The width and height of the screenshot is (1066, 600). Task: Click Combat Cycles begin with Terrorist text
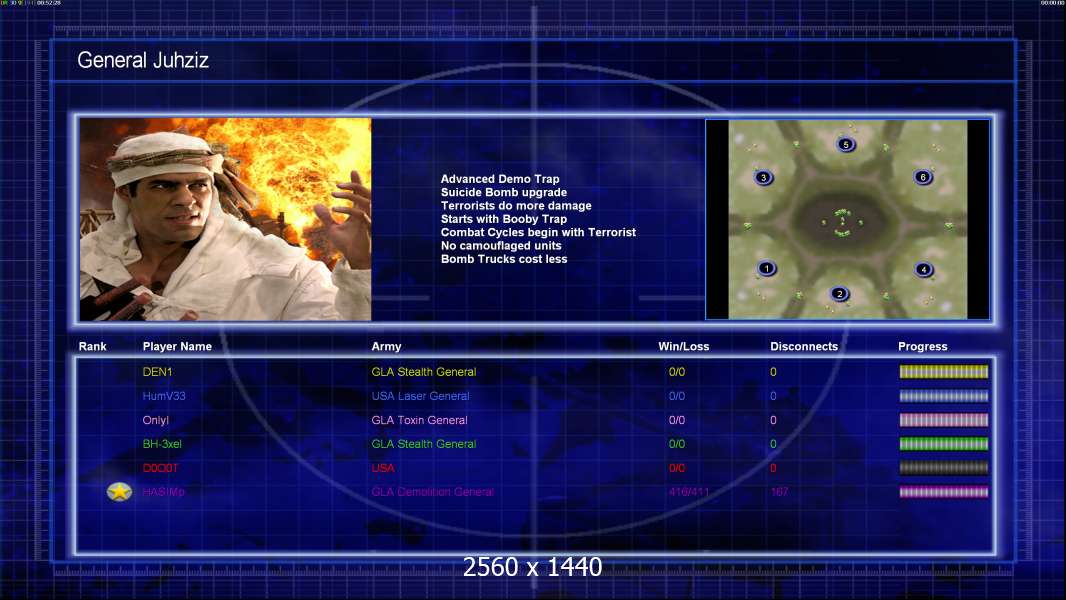point(538,232)
